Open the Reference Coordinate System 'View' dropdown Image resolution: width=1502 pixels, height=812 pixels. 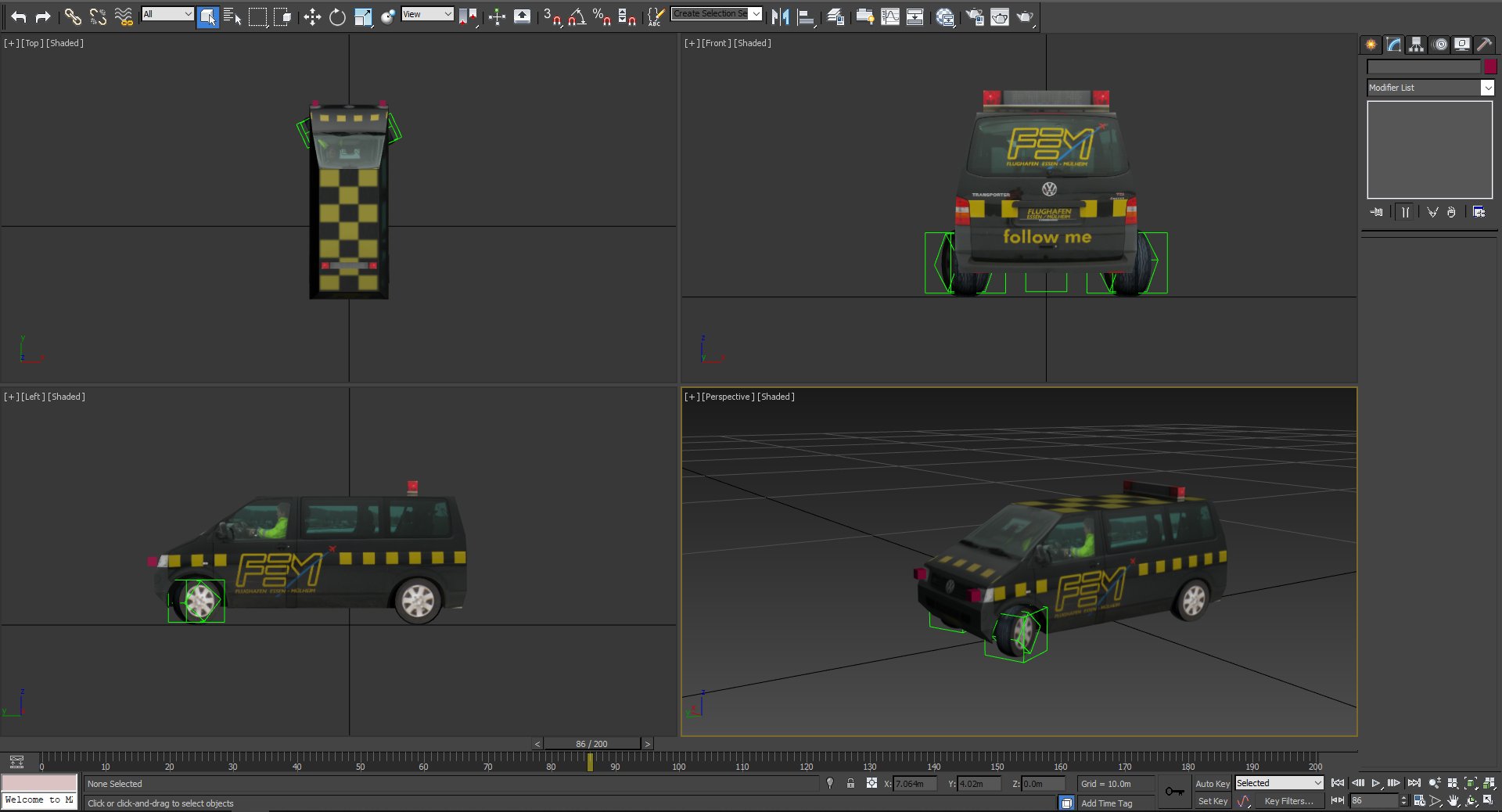pos(427,14)
